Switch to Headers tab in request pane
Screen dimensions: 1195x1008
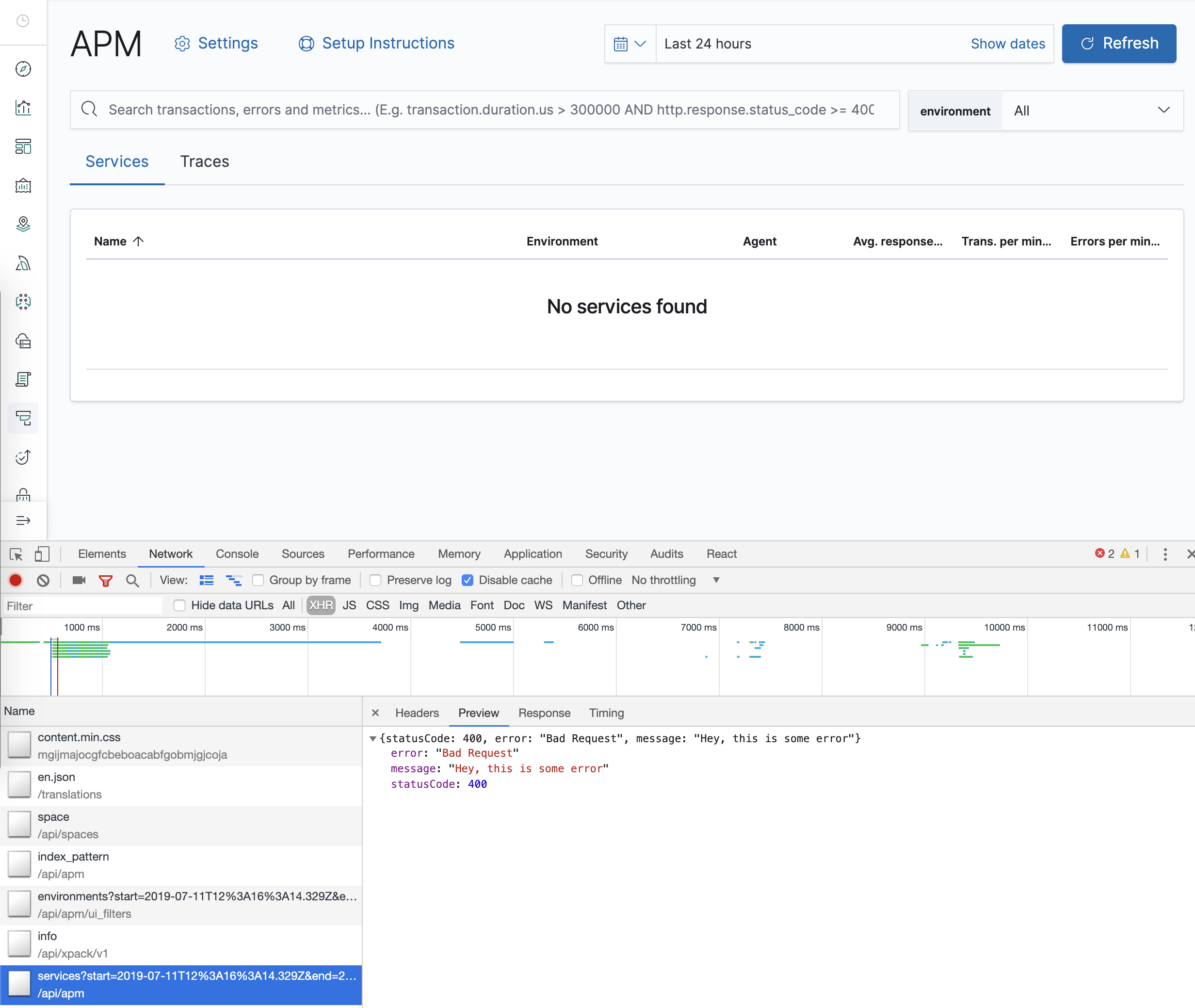click(x=417, y=713)
